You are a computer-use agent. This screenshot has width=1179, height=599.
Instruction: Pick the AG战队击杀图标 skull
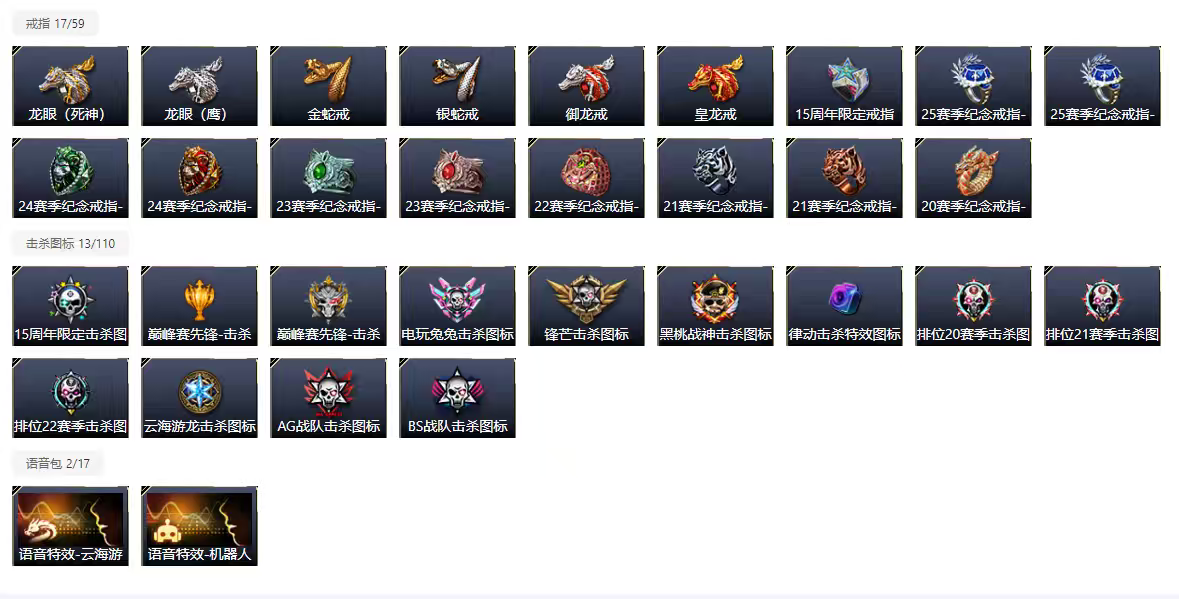(x=328, y=398)
